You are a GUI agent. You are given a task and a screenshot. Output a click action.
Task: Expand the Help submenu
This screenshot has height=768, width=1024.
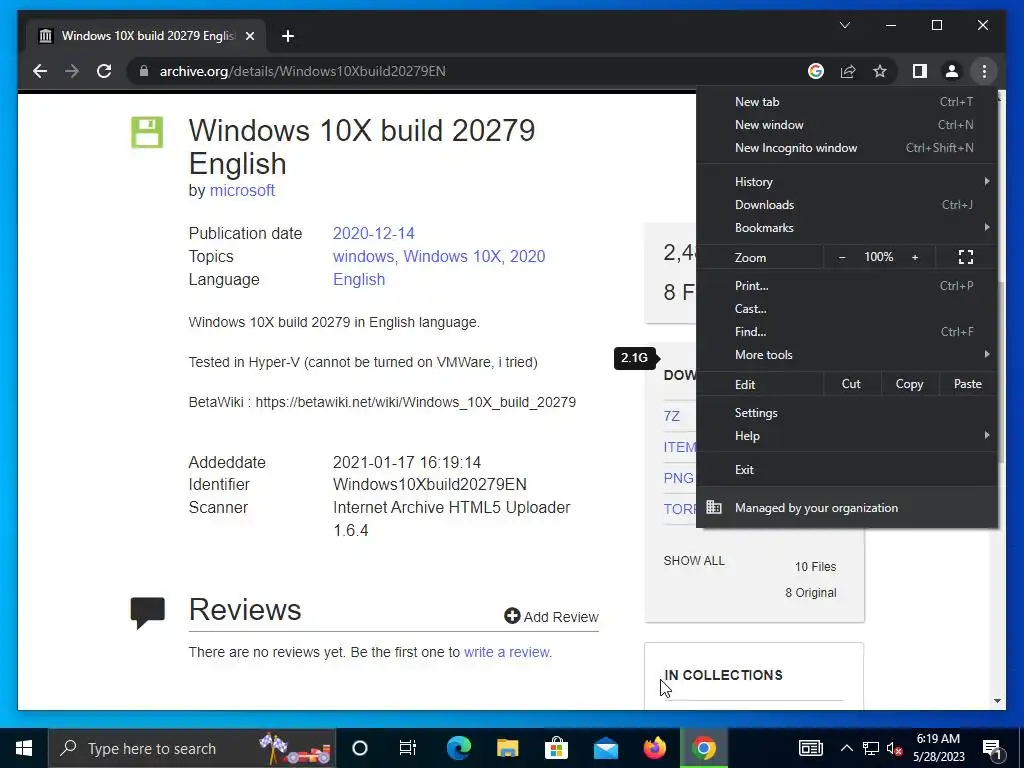[847, 436]
